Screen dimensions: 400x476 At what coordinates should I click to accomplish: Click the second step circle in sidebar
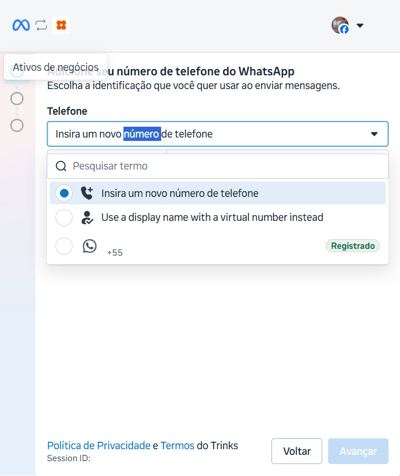coord(17,99)
